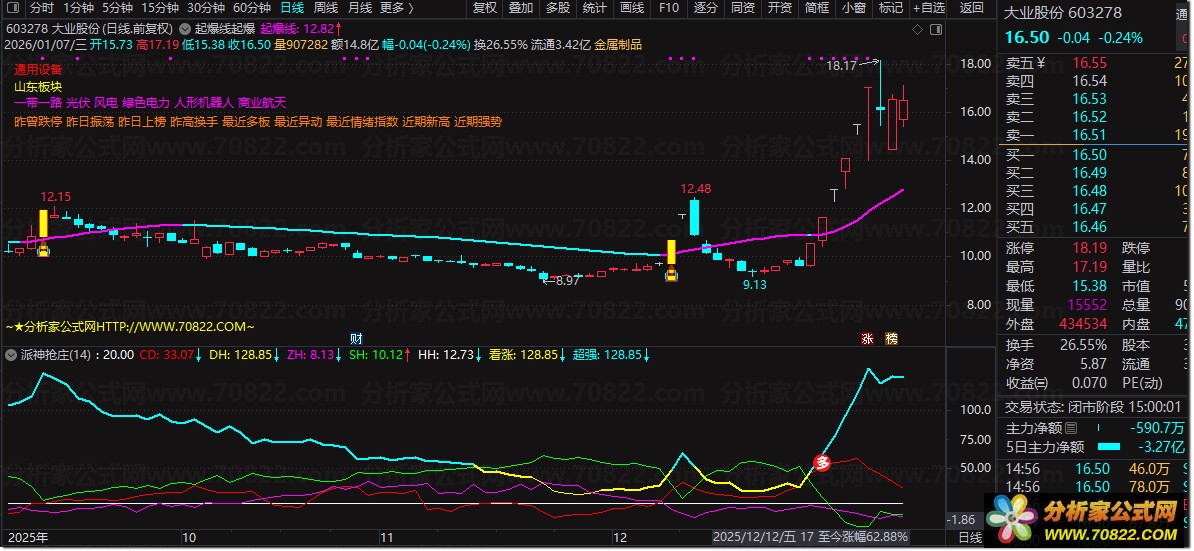Screen dimensions: 1194x551
Task: Click the 涨 marker icon on the chart
Action: [867, 338]
